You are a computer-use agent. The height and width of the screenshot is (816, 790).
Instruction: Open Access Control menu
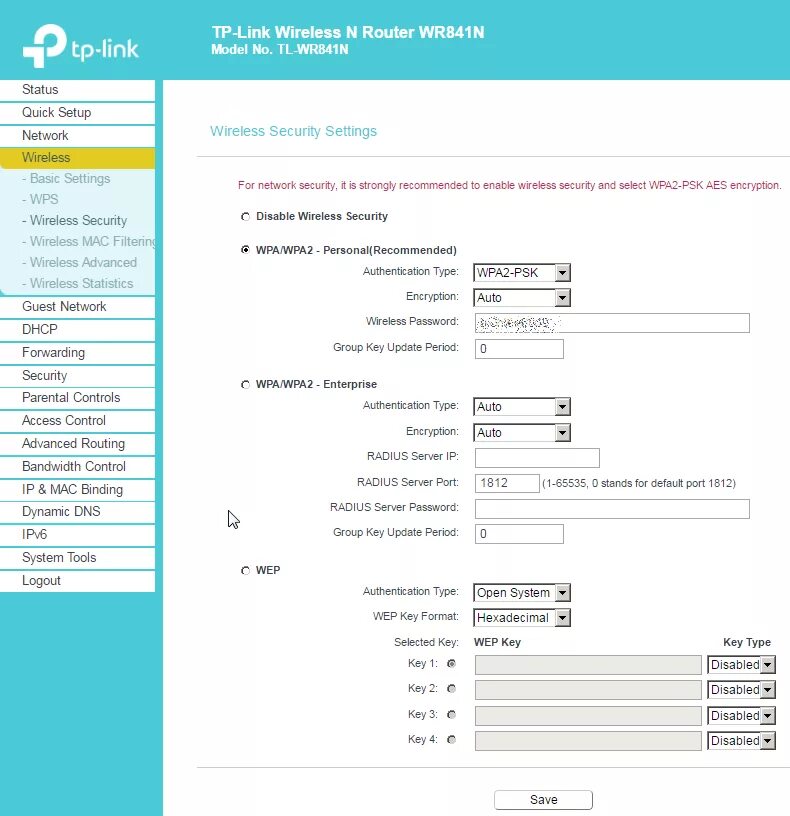pyautogui.click(x=78, y=421)
